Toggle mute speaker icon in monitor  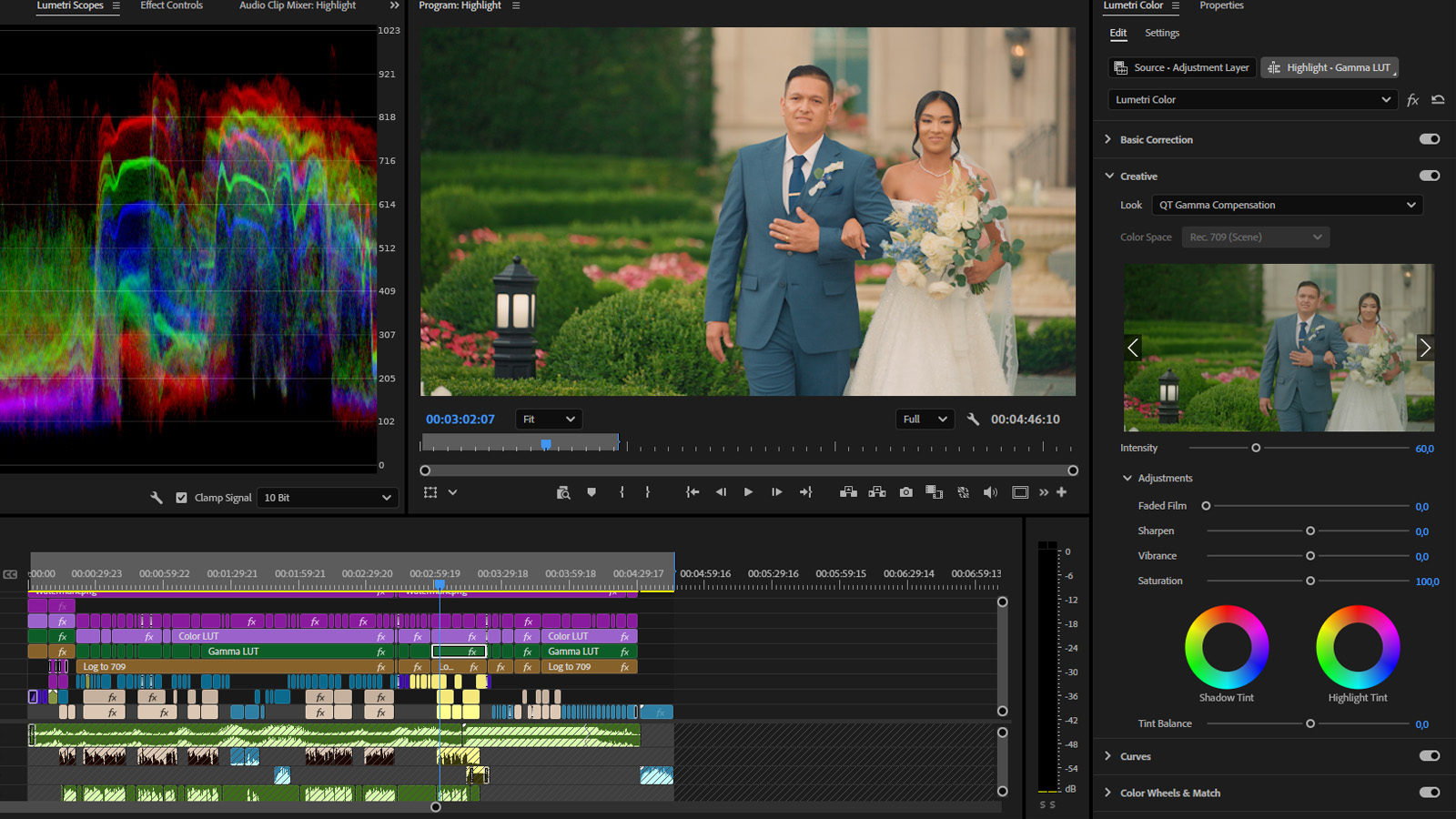991,492
